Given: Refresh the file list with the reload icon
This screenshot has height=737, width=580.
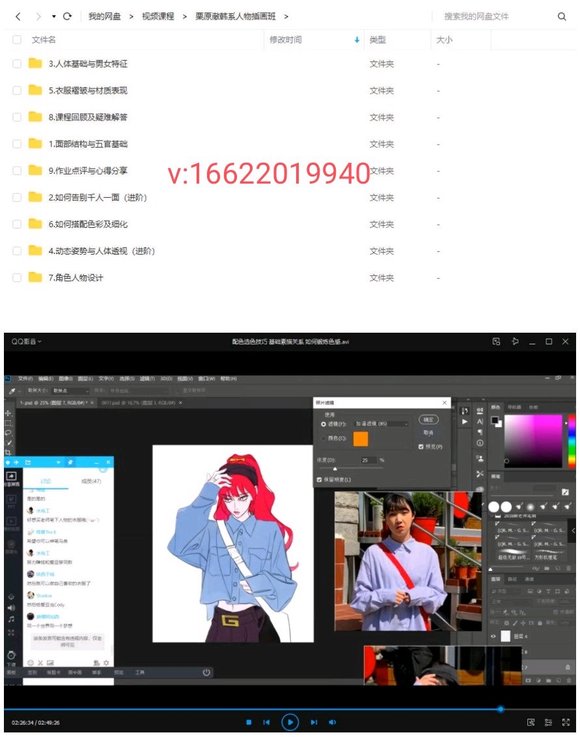Looking at the screenshot, I should (x=67, y=16).
